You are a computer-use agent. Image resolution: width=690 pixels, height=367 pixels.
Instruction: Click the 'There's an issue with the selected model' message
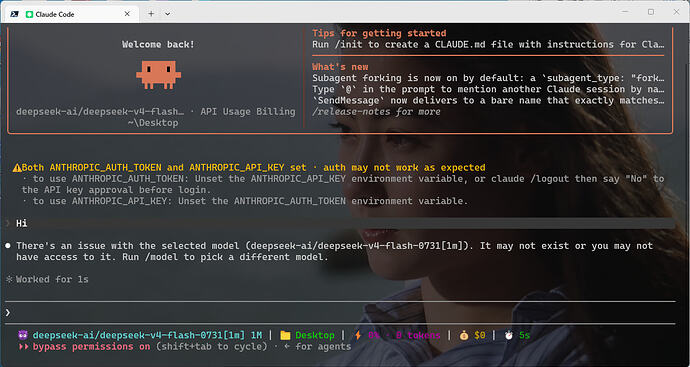[x=334, y=251]
